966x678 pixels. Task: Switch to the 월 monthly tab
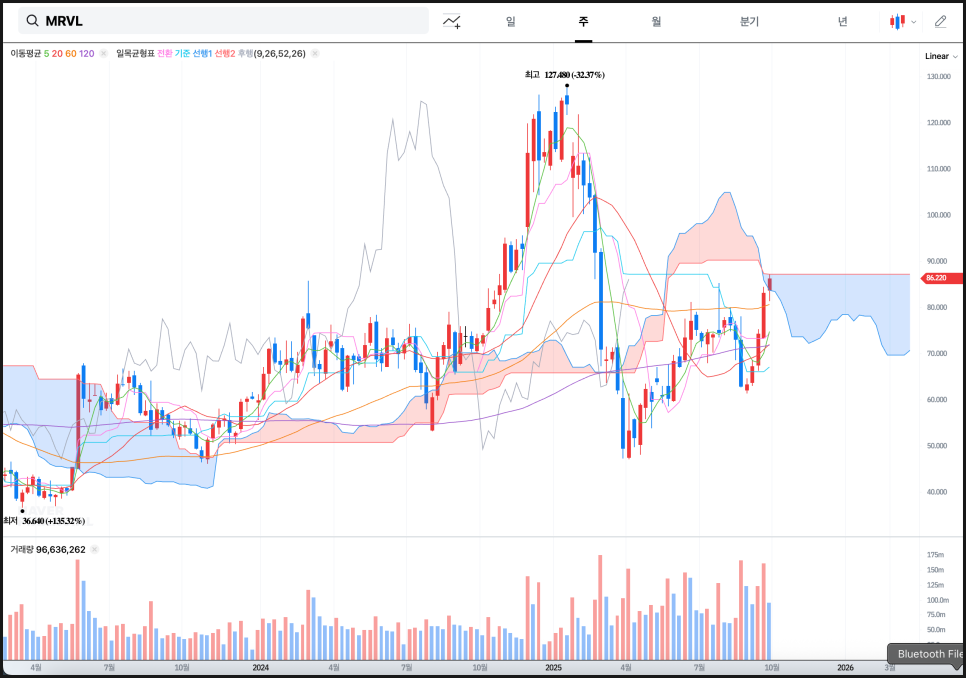(x=656, y=21)
